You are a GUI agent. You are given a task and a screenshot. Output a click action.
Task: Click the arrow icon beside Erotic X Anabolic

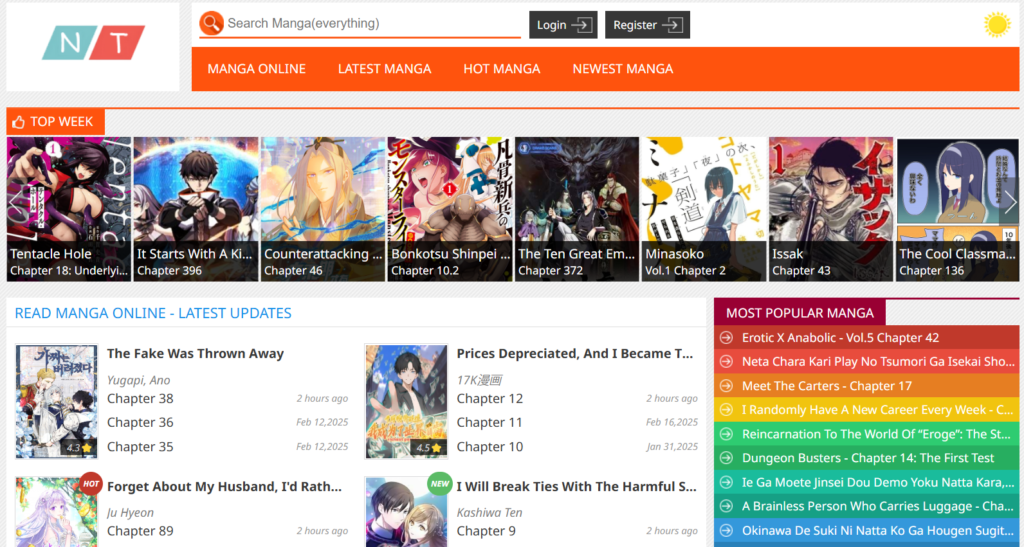[726, 337]
